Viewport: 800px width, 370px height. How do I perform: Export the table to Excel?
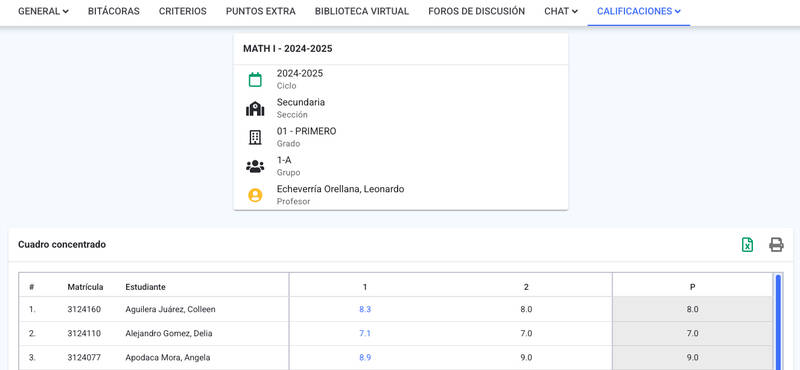pos(747,245)
